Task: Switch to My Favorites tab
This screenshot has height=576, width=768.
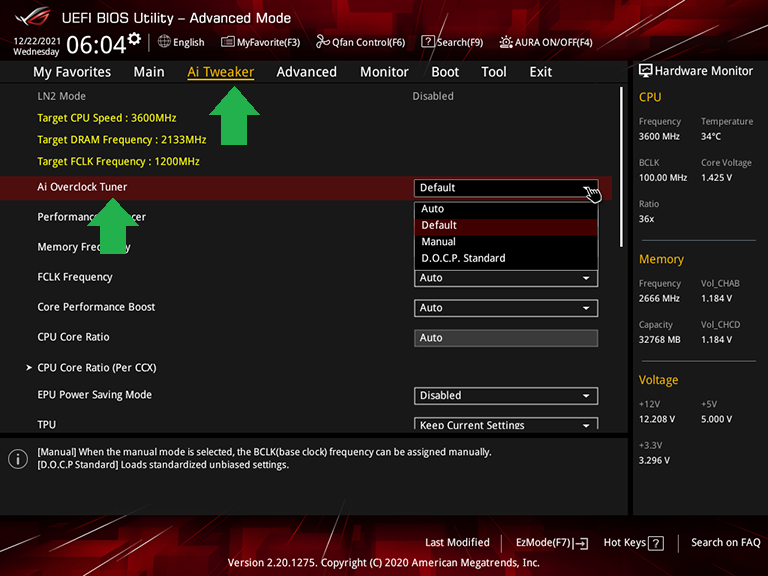Action: point(72,72)
